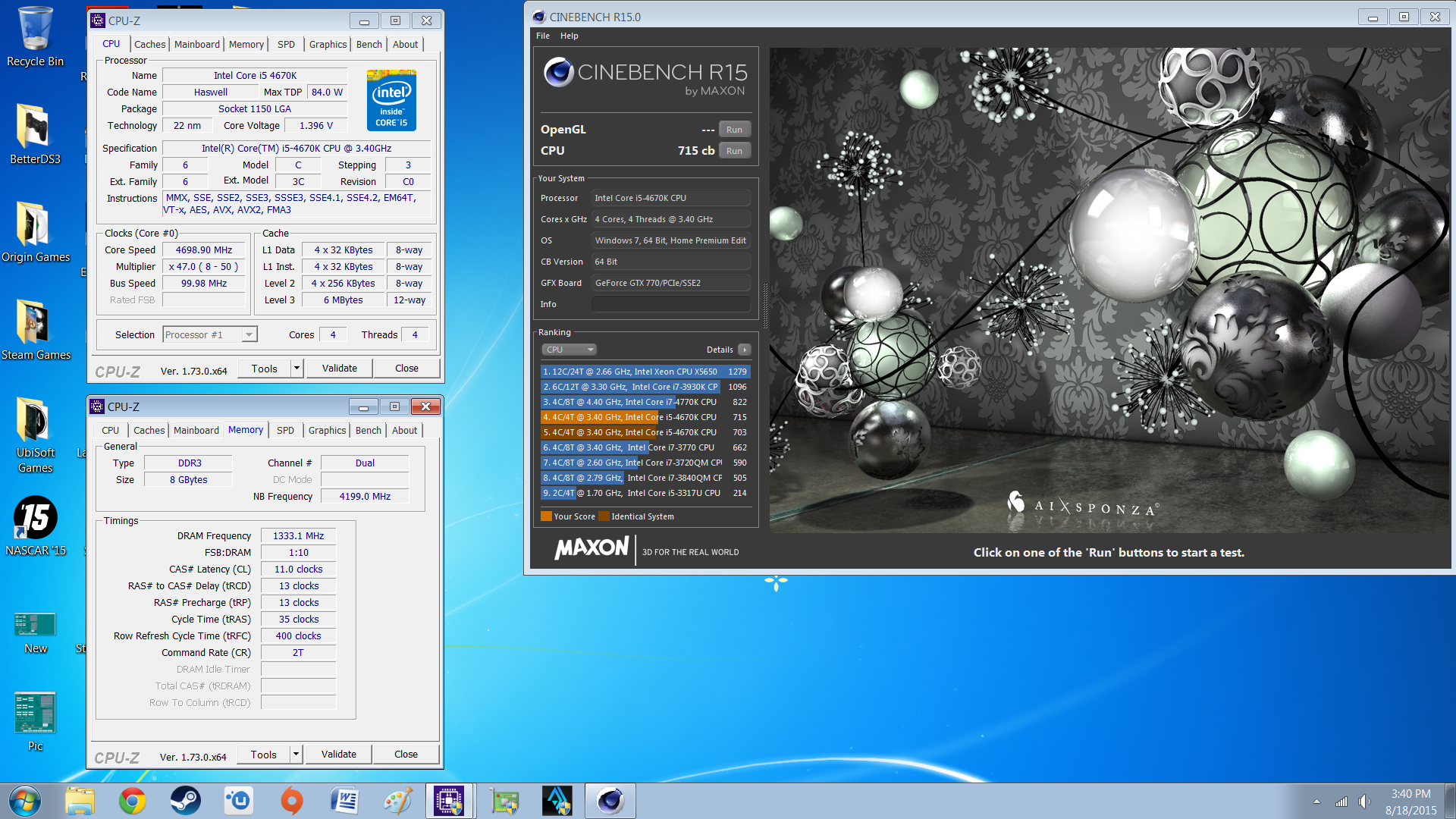Select the i7-3930K ranking entry scoring 1096
This screenshot has width=1456, height=819.
[x=645, y=387]
